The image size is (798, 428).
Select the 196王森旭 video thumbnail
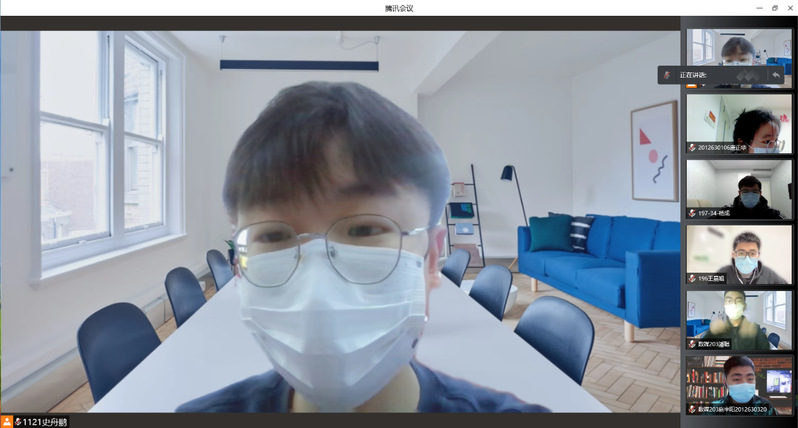coord(738,254)
